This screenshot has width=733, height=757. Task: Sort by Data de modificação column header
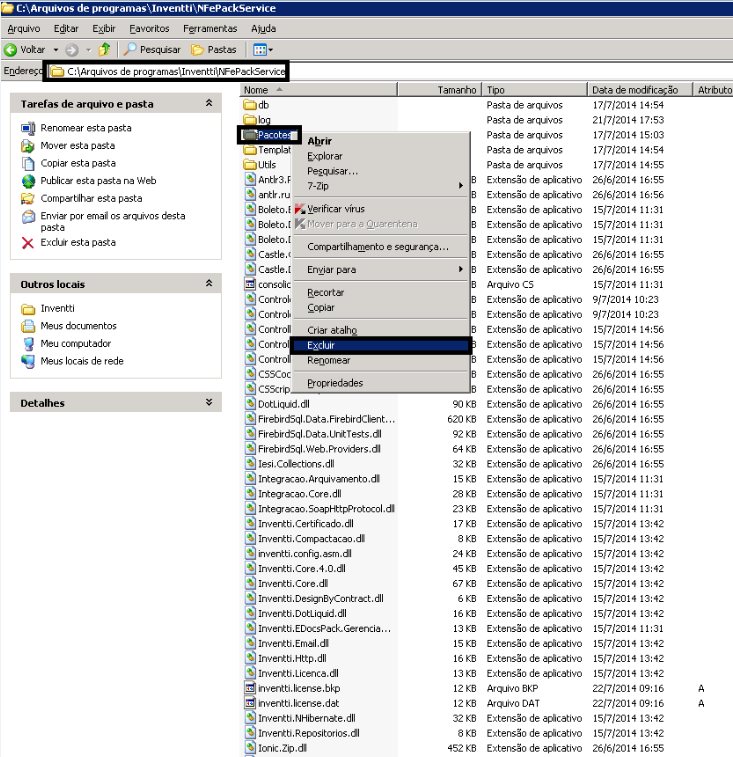(x=635, y=90)
